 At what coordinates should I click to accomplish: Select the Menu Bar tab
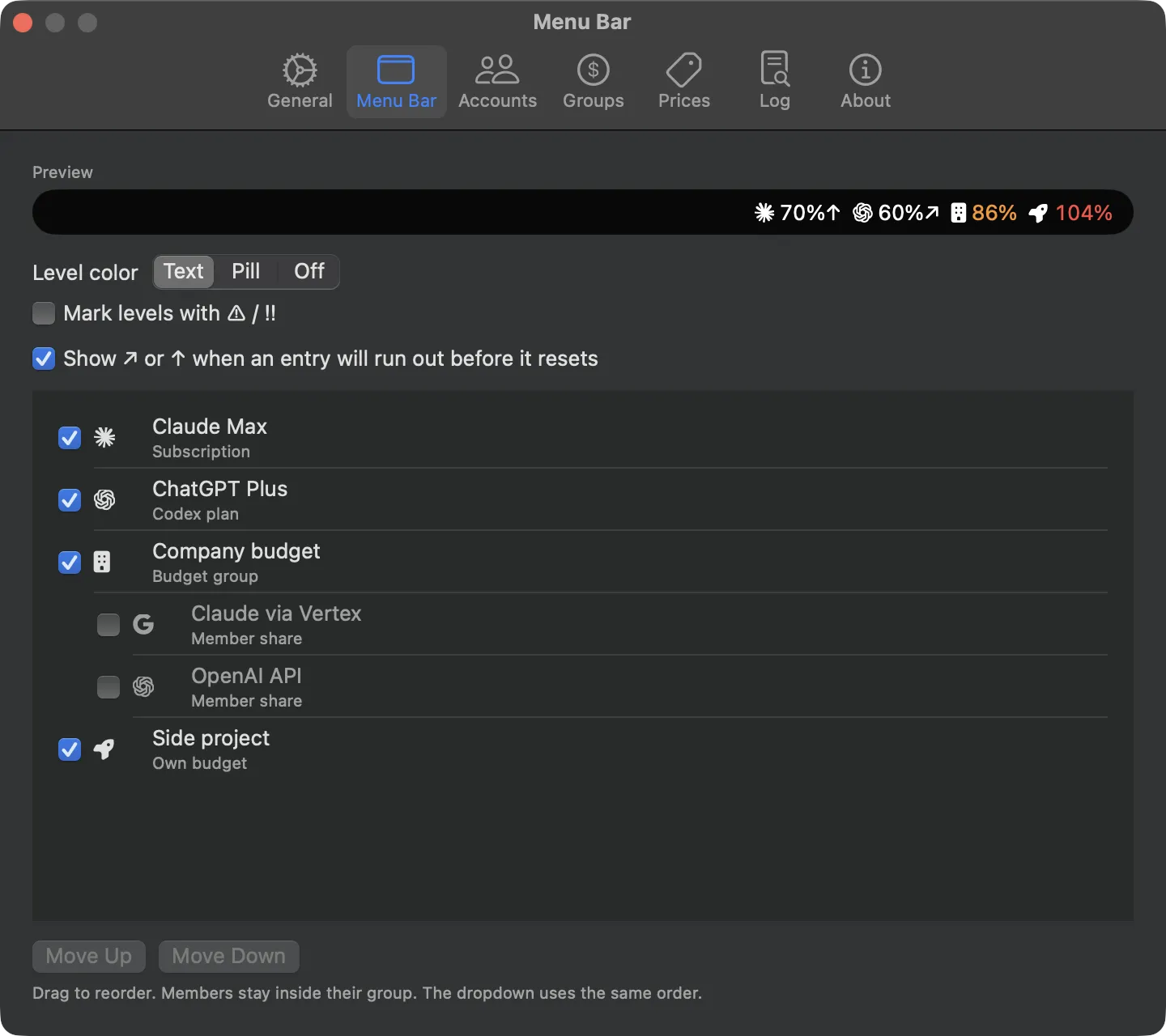coord(396,82)
